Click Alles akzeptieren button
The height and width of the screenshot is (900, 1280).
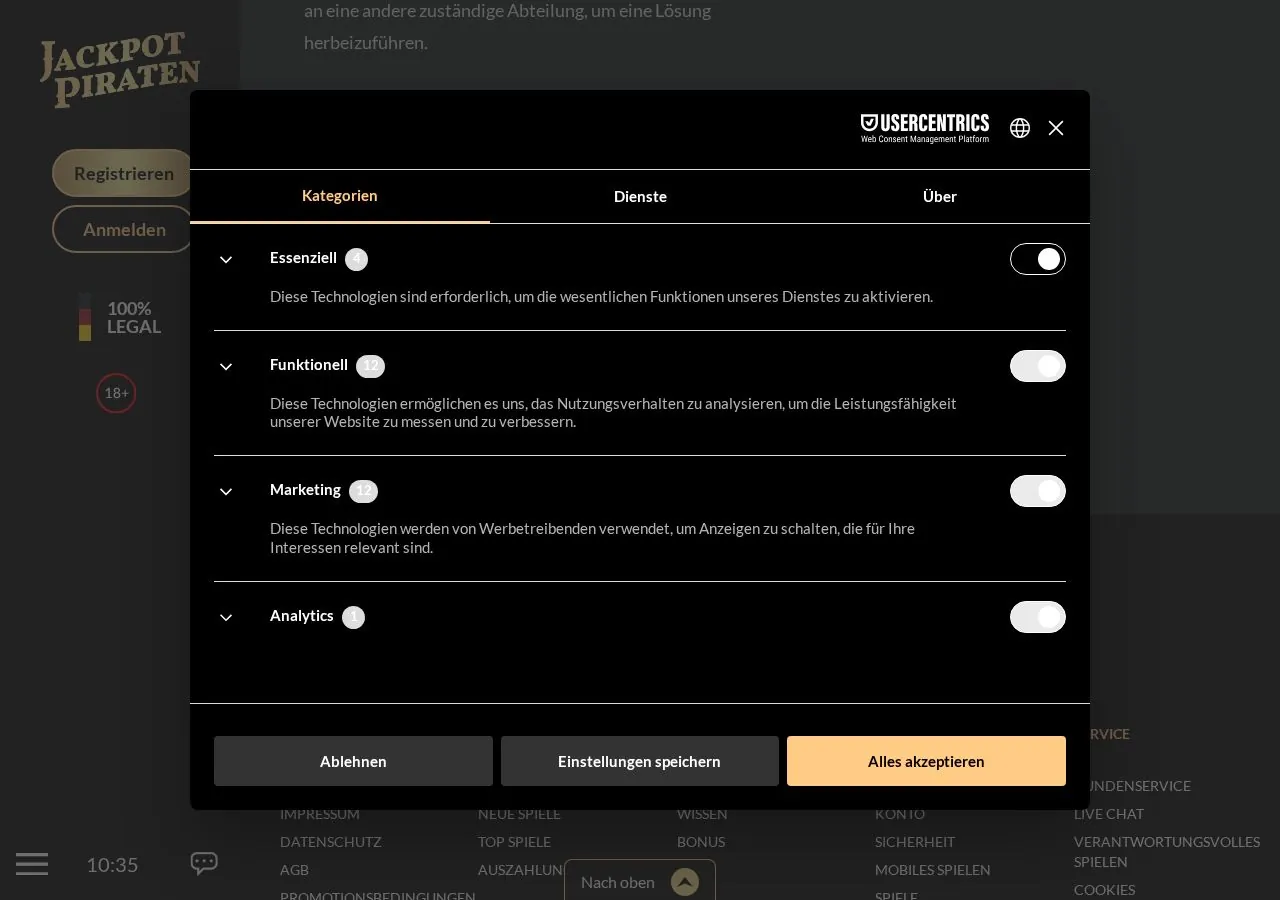(926, 761)
